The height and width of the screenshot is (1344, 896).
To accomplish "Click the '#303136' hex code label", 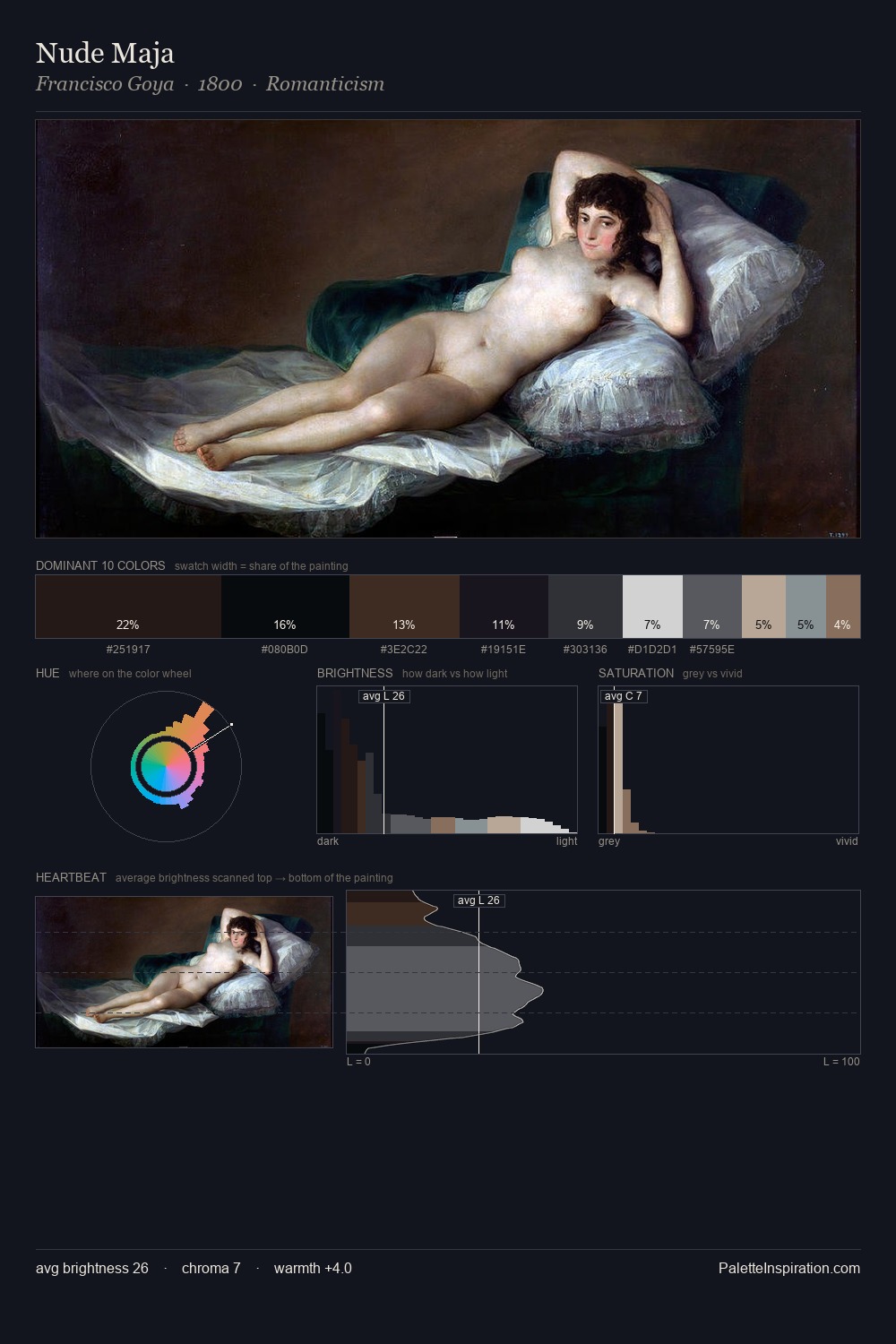I will 585,650.
